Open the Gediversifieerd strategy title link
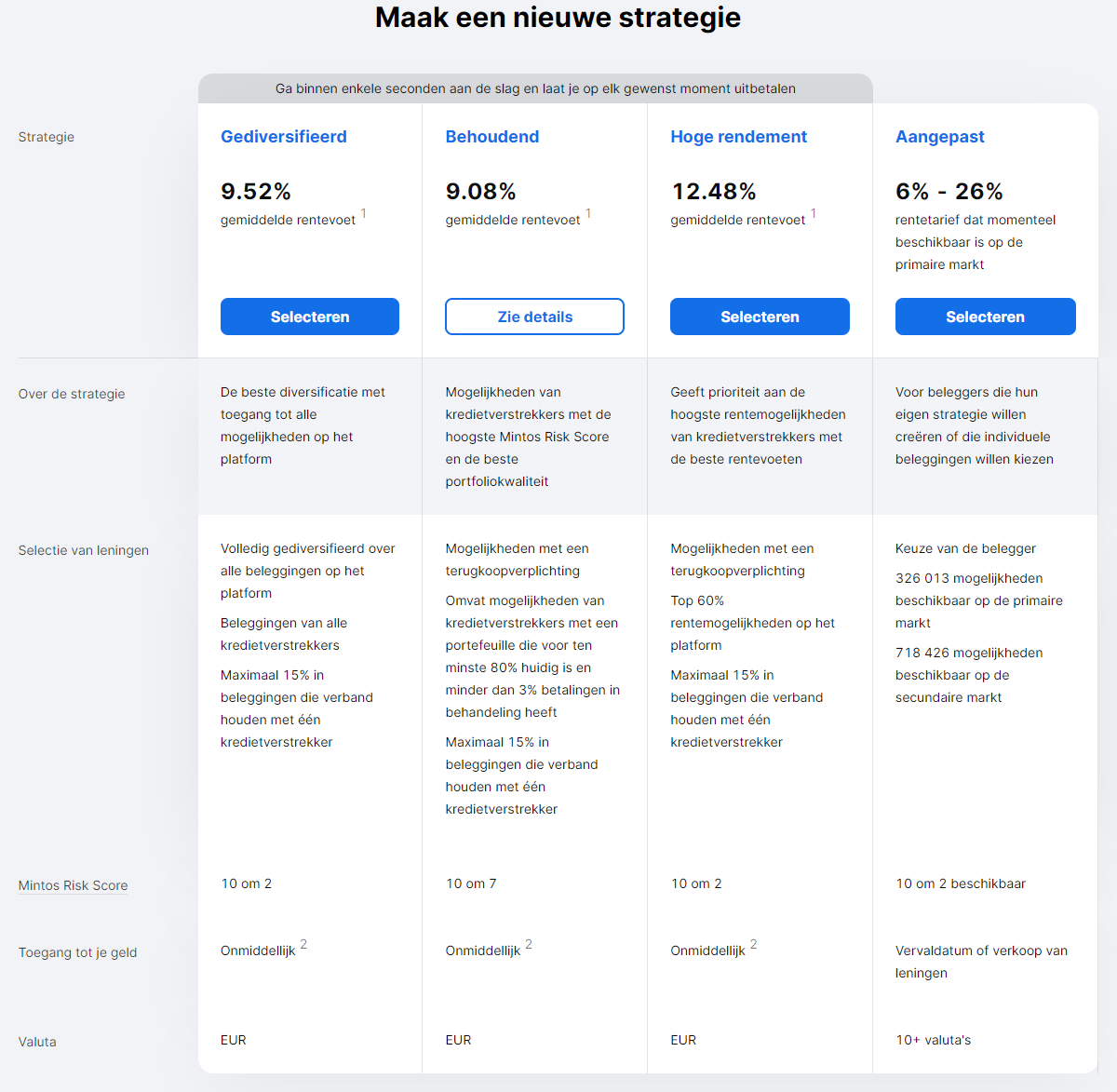 pos(283,137)
